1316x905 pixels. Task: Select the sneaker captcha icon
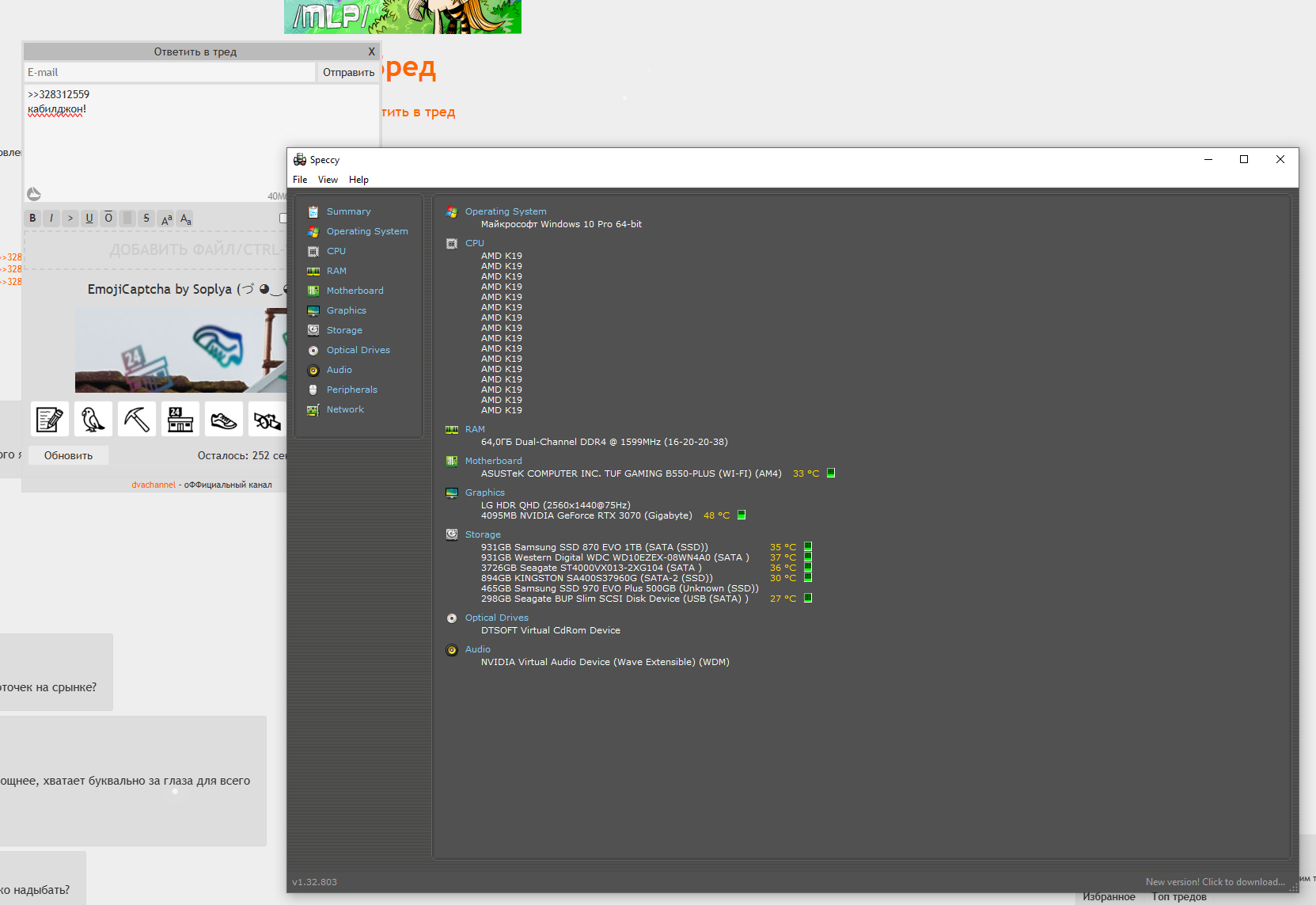(224, 419)
